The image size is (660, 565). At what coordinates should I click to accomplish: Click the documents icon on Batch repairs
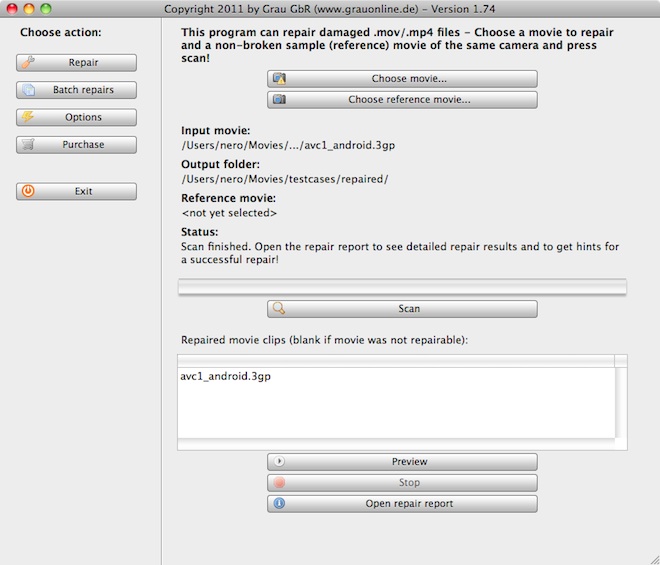tap(28, 90)
